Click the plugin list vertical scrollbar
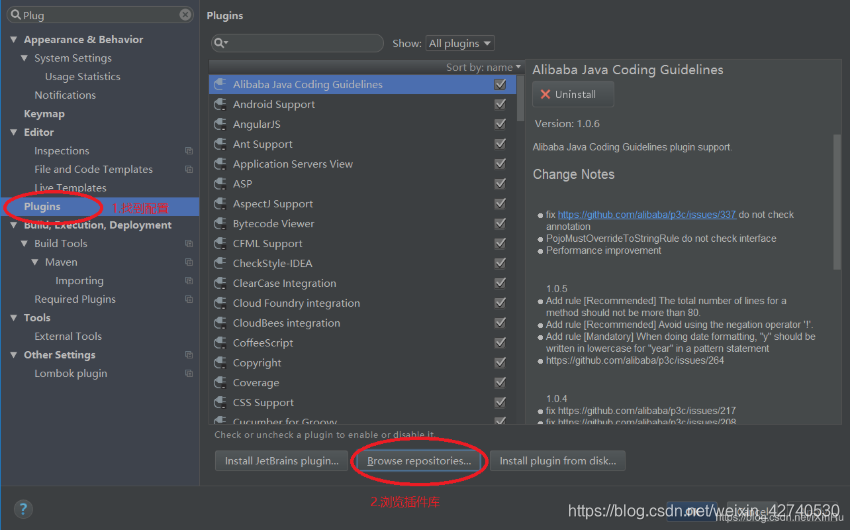Image resolution: width=850 pixels, height=530 pixels. click(520, 98)
